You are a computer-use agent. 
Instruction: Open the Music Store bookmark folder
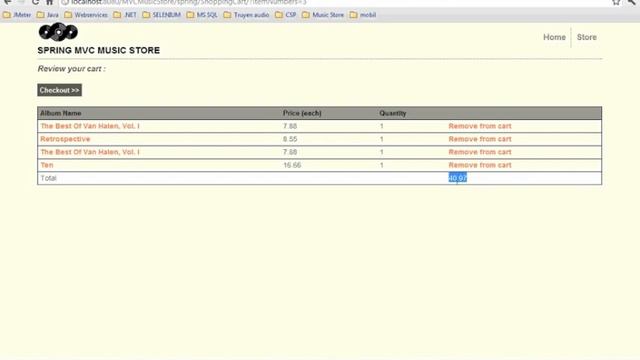323,15
